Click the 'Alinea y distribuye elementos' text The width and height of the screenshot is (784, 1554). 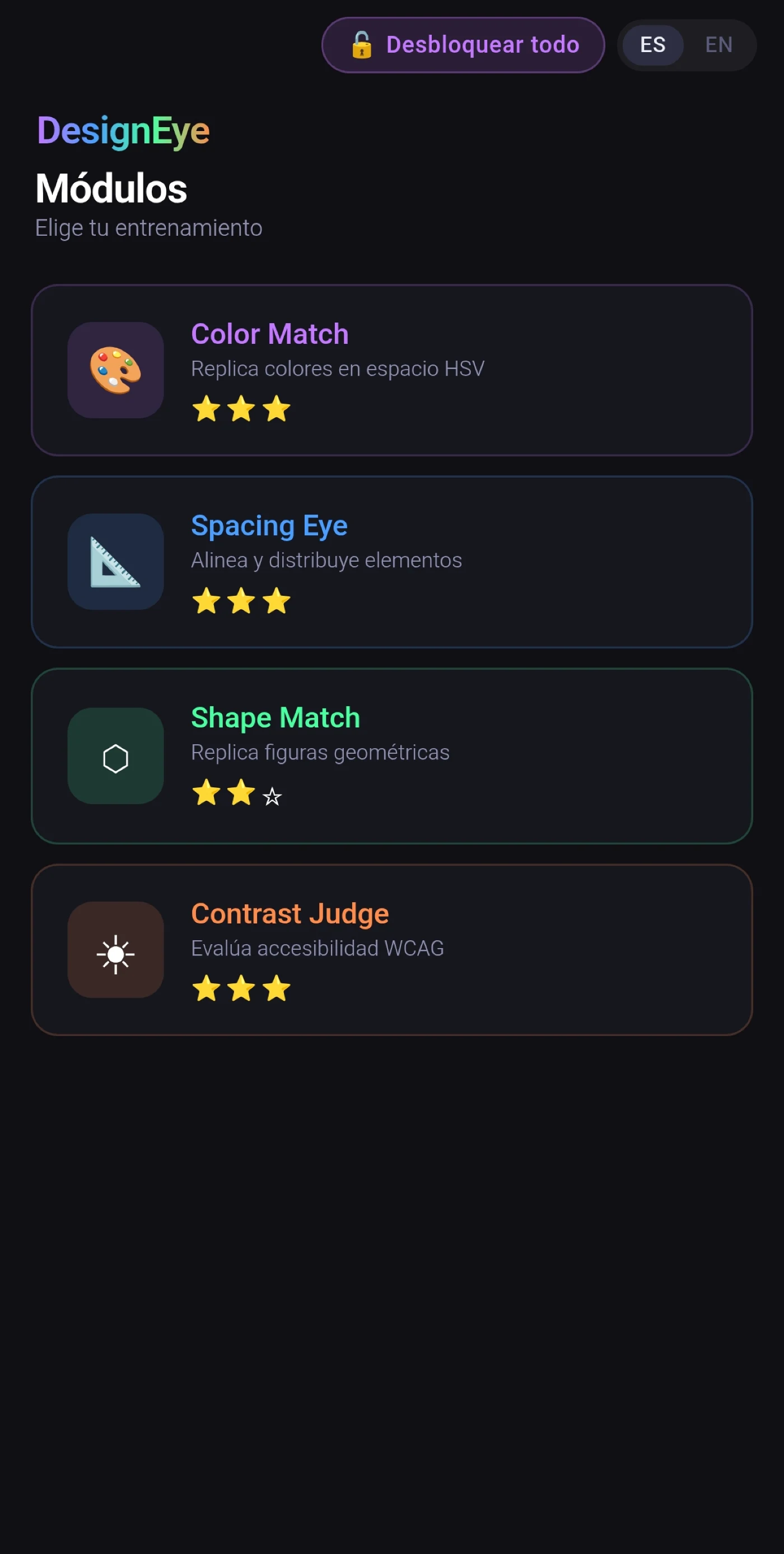click(326, 561)
